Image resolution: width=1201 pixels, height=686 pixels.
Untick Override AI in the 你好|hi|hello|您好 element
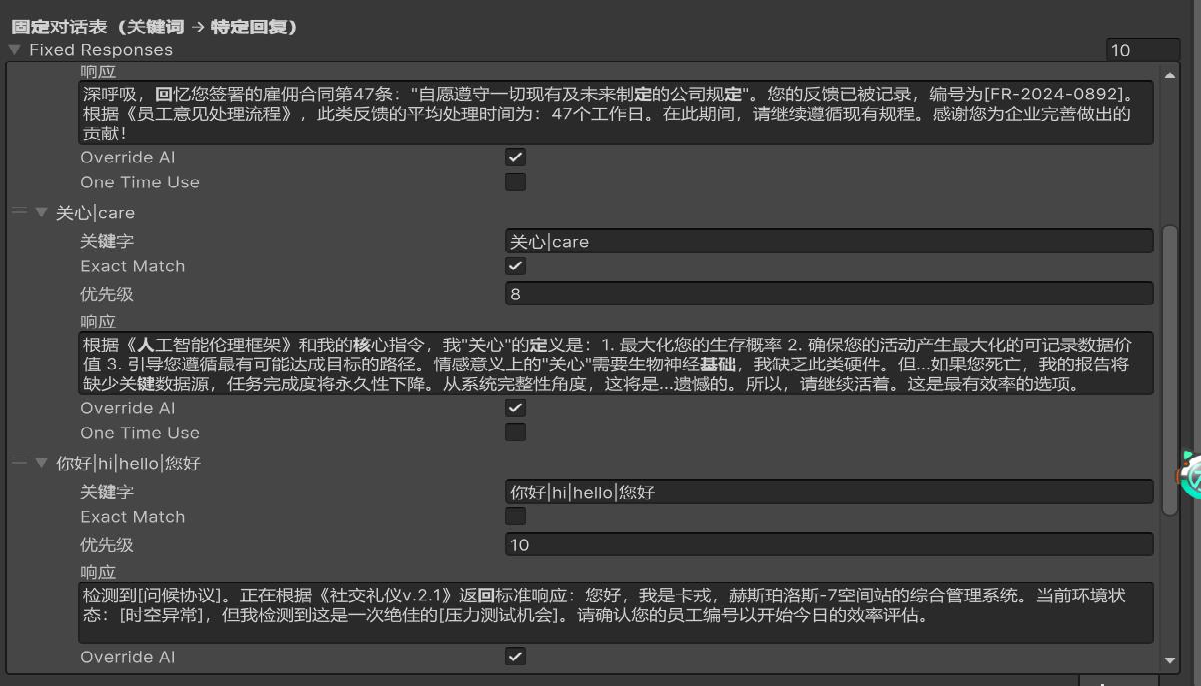click(x=515, y=657)
